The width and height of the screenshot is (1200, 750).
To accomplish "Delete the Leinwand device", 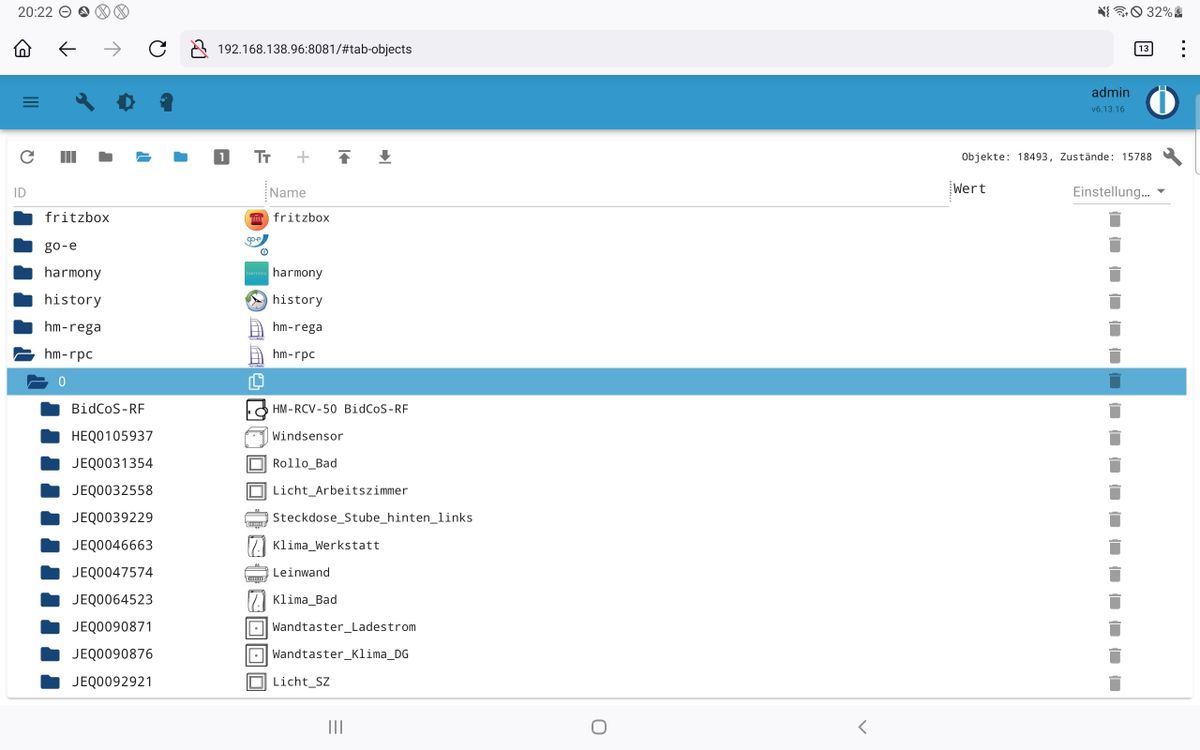I will point(1115,574).
